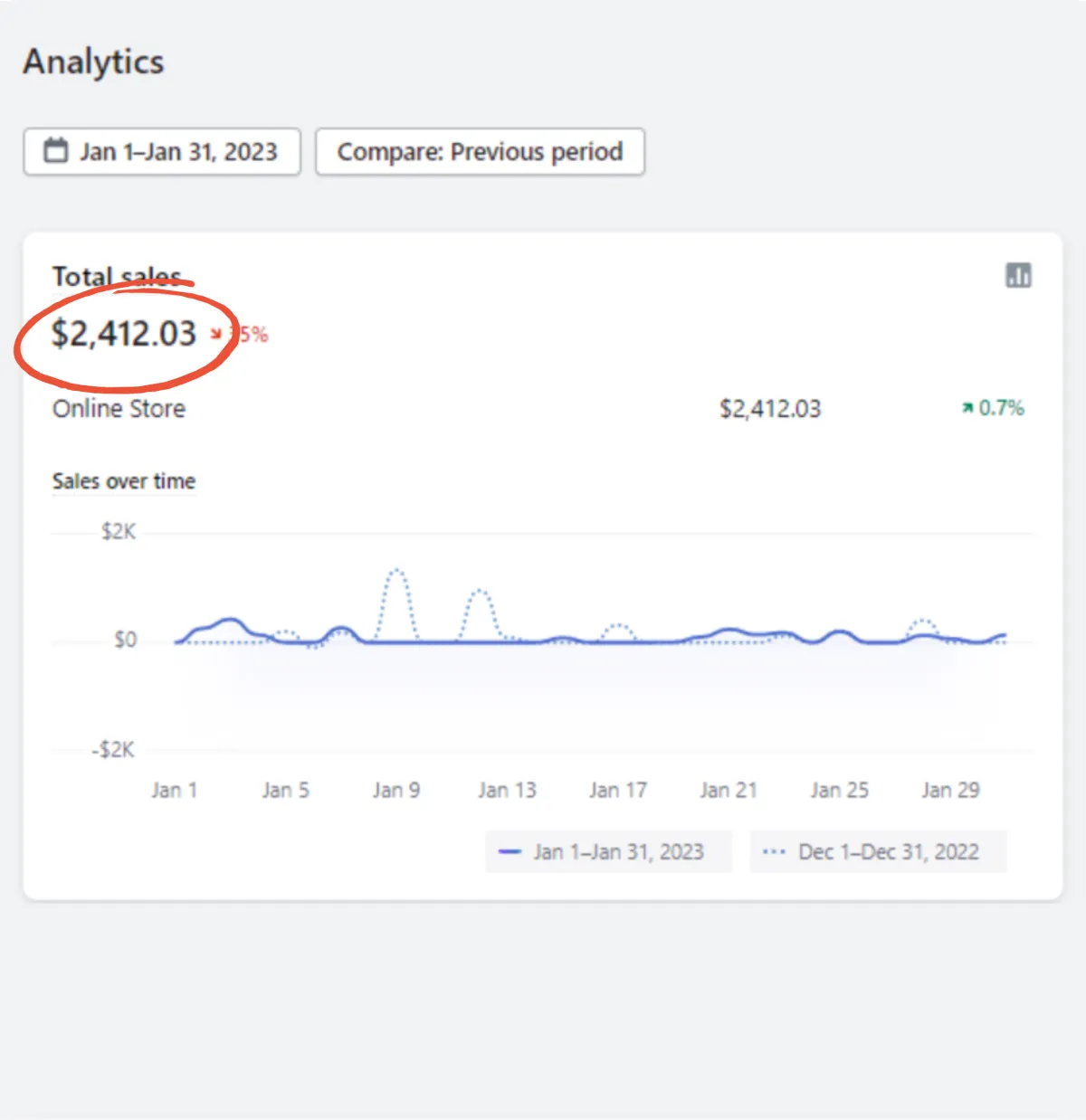Click the green upward trend arrow icon
The width and height of the screenshot is (1086, 1120).
(967, 409)
